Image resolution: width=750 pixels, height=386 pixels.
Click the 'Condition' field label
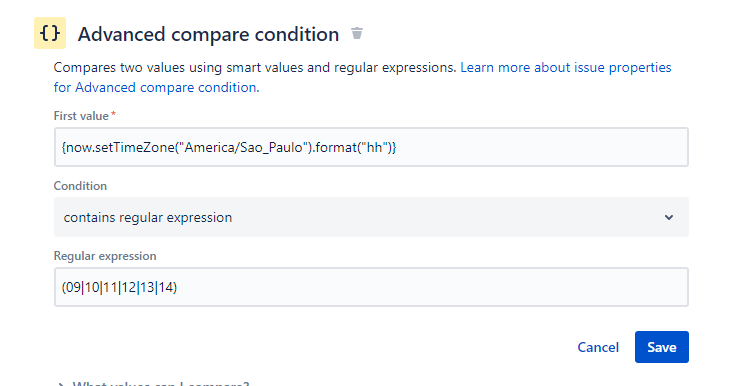(x=80, y=186)
